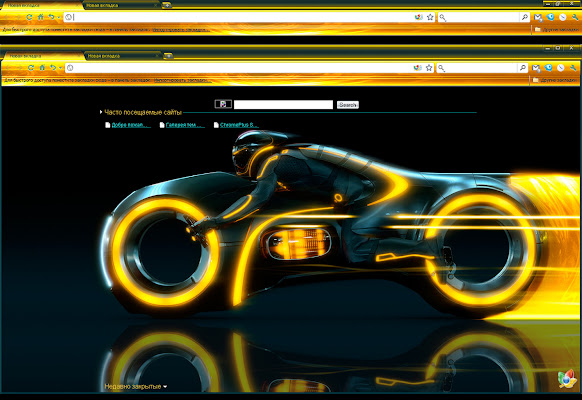Go to home page in top window

click(40, 17)
